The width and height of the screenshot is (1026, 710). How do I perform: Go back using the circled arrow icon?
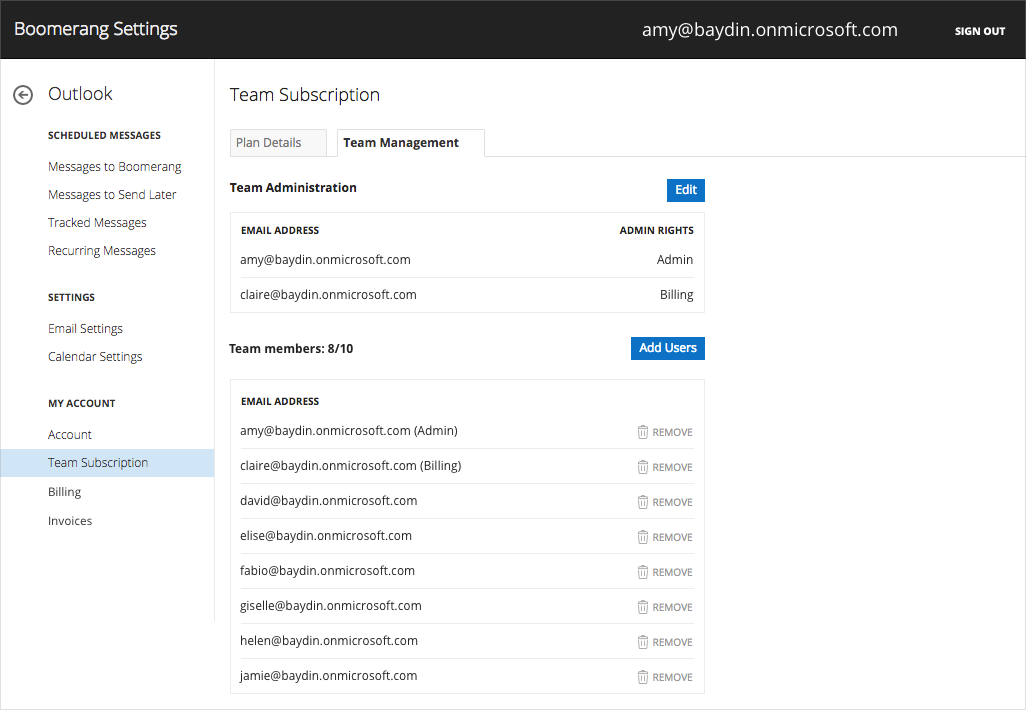(x=23, y=95)
